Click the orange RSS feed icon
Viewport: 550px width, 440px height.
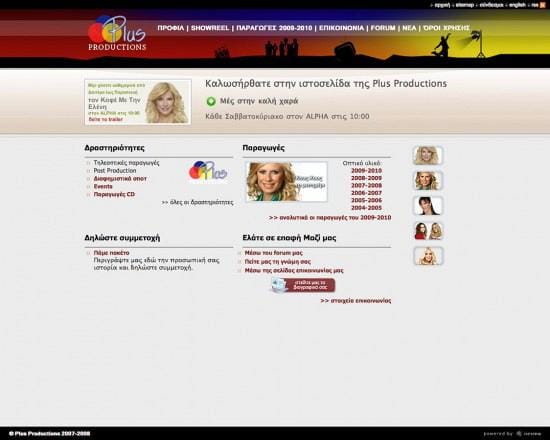(542, 5)
